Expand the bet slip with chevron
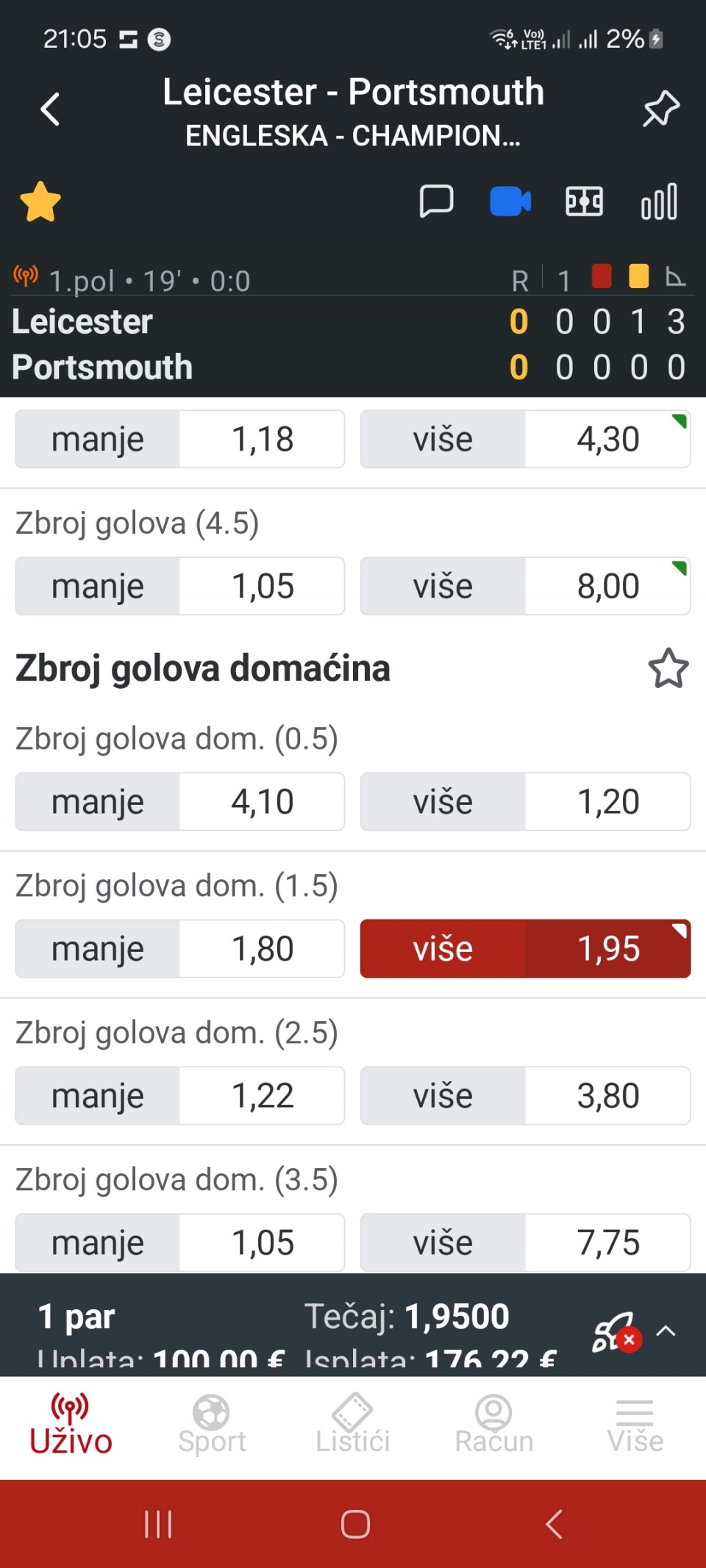706x1568 pixels. tap(666, 1331)
